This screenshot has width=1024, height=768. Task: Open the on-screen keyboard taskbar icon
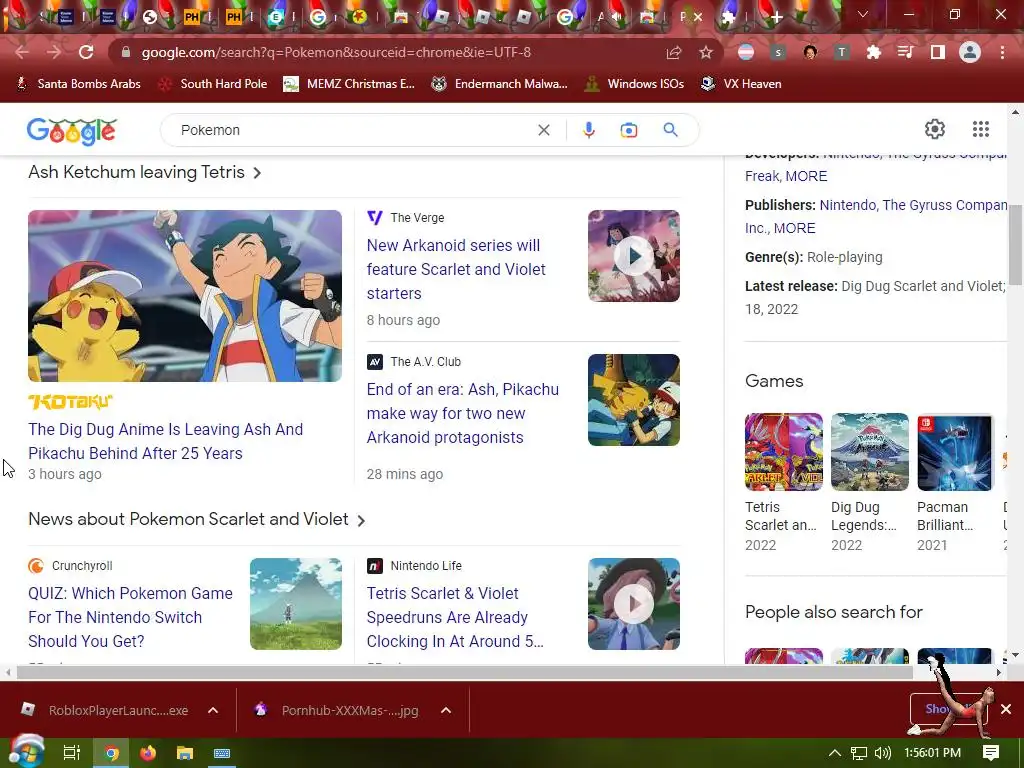(x=222, y=753)
